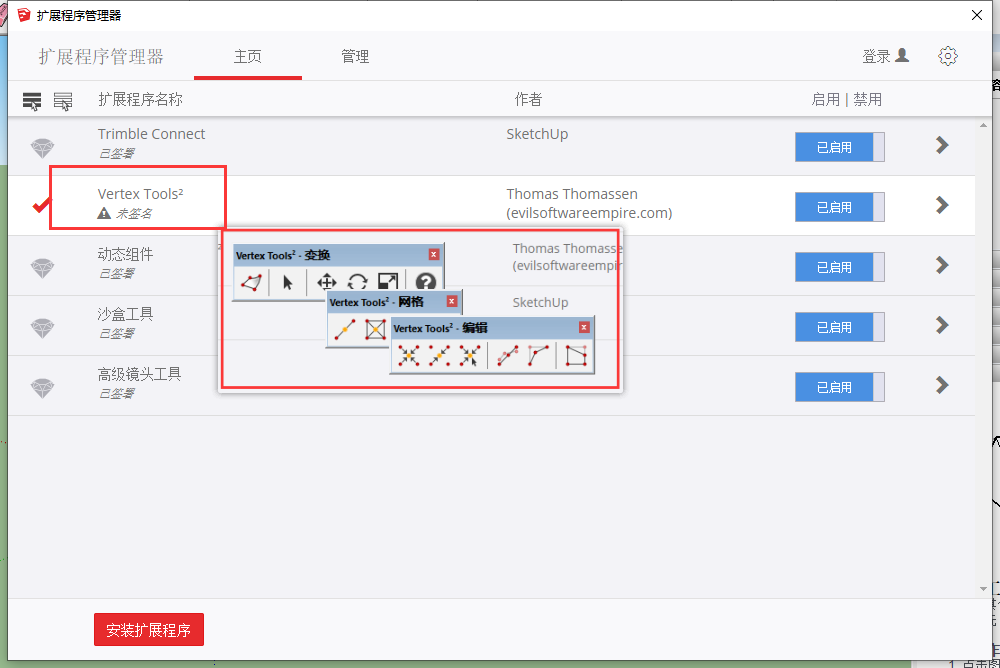The height and width of the screenshot is (668, 1000).
Task: Select the 动态组件 gem icon
Action: point(43,268)
